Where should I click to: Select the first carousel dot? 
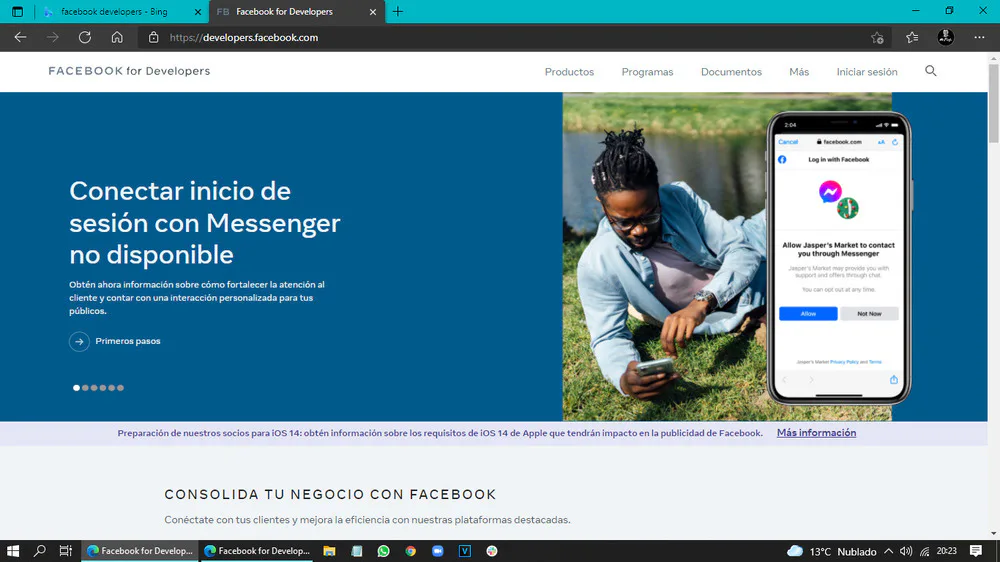tap(77, 388)
